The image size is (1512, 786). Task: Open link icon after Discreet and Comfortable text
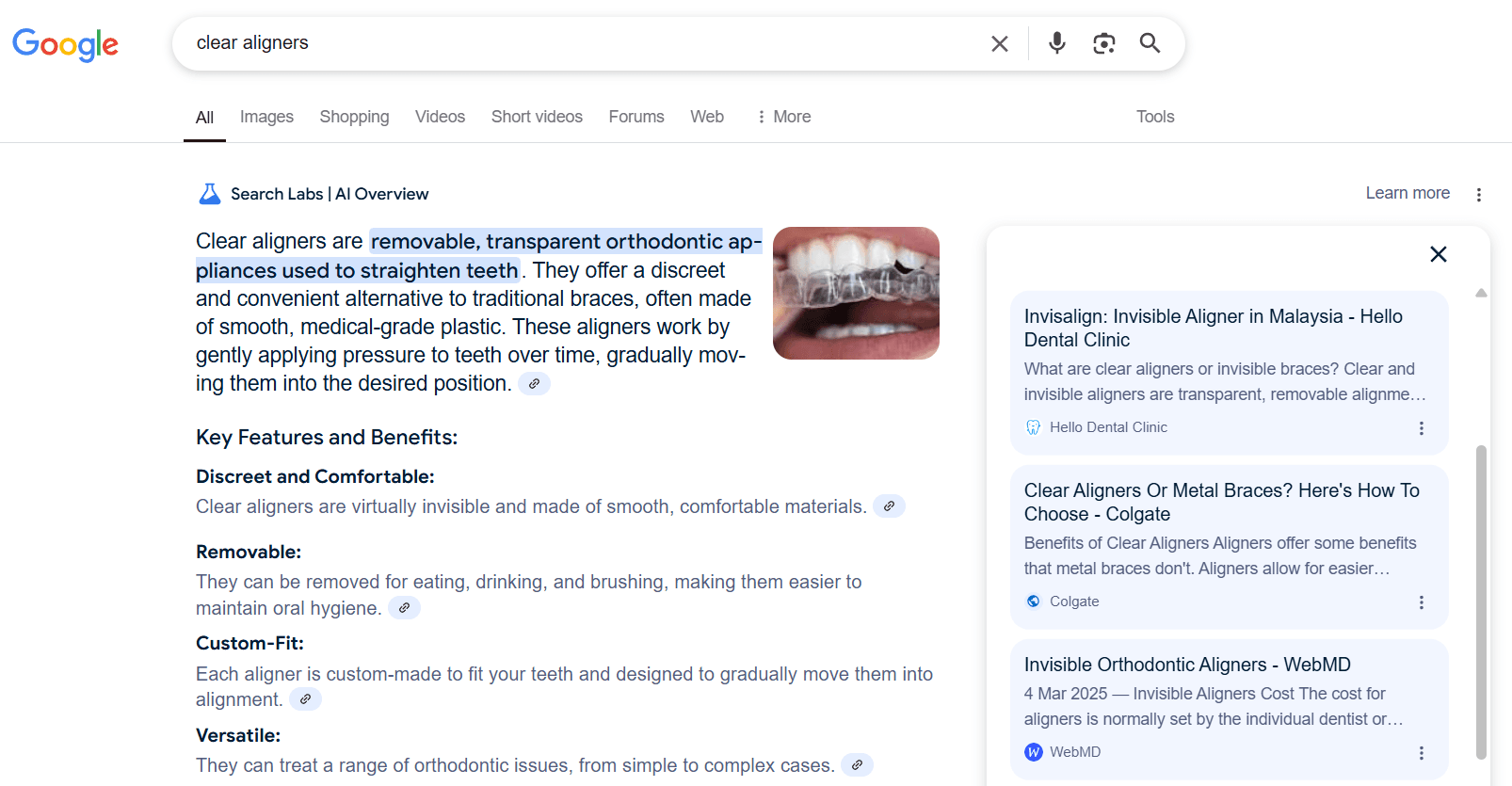pyautogui.click(x=889, y=506)
